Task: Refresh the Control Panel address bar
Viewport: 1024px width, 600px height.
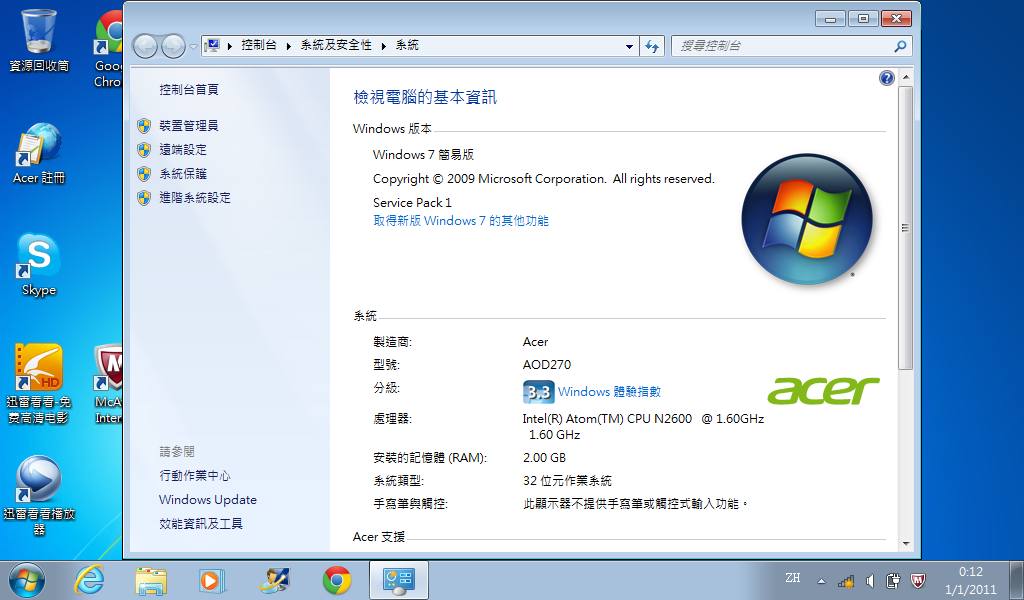Action: 652,46
